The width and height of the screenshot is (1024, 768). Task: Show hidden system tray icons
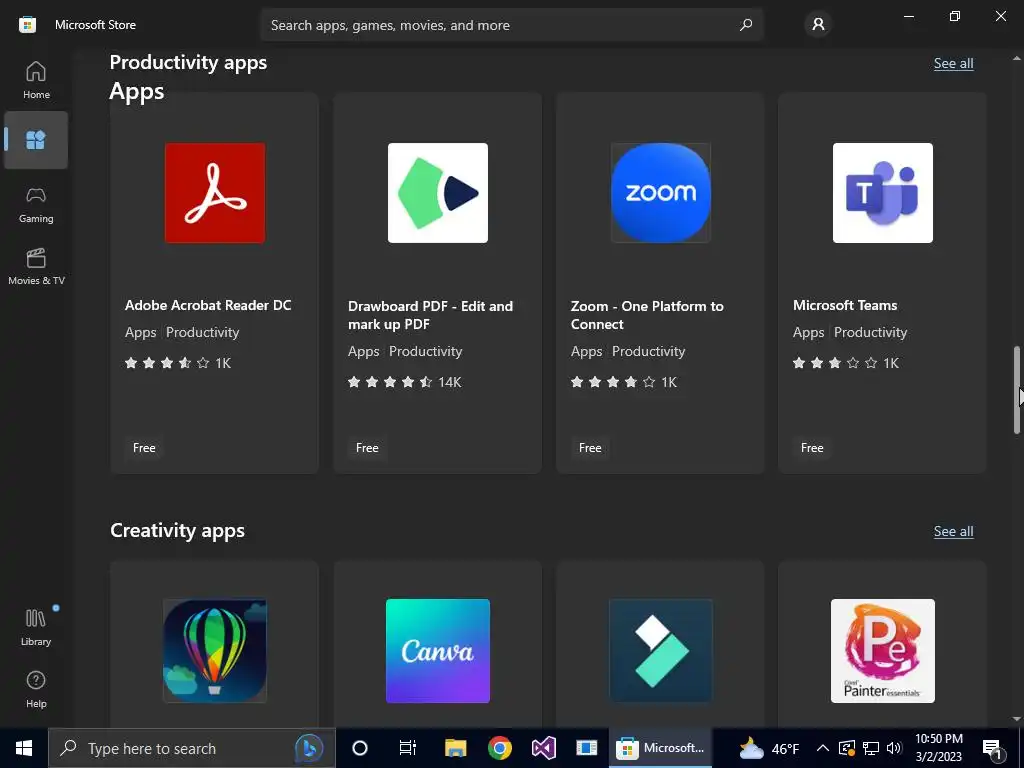(823, 748)
